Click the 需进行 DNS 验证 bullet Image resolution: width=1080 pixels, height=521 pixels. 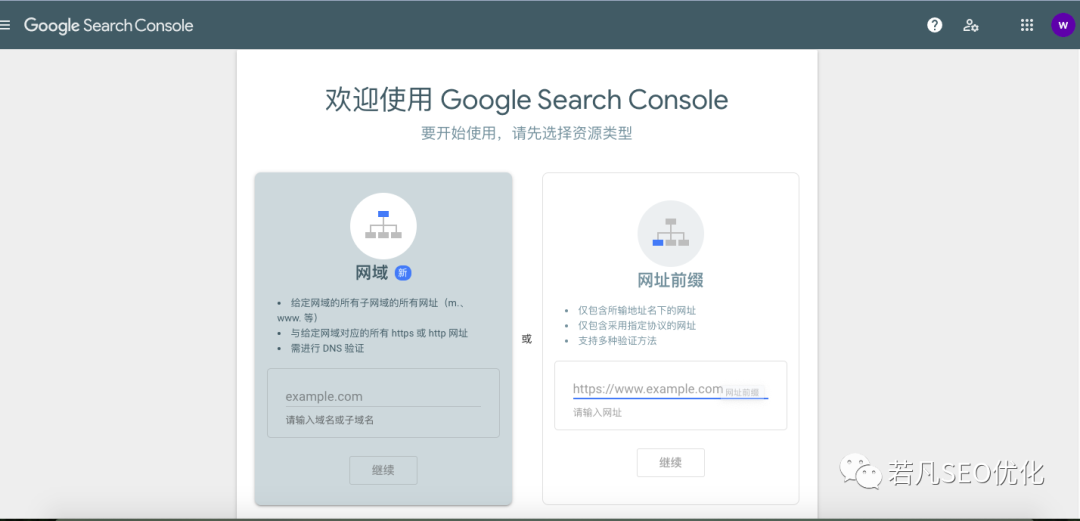pos(327,349)
